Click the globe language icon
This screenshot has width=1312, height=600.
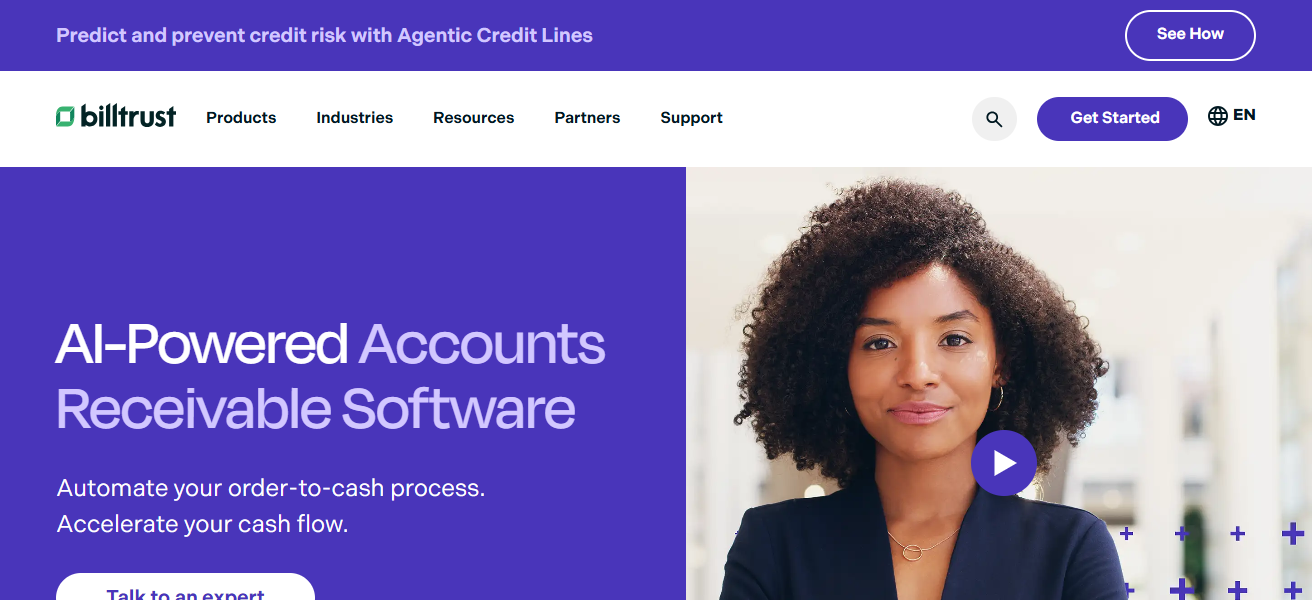pyautogui.click(x=1218, y=116)
